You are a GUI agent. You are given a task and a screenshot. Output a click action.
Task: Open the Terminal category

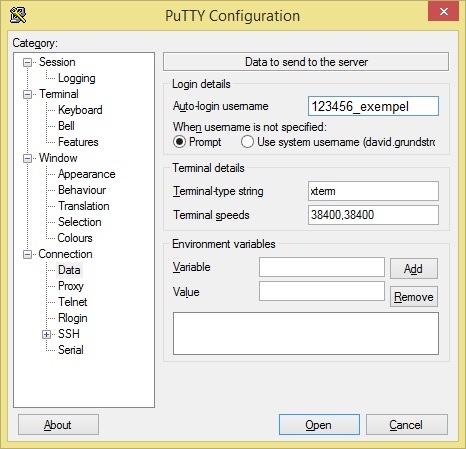tap(59, 94)
